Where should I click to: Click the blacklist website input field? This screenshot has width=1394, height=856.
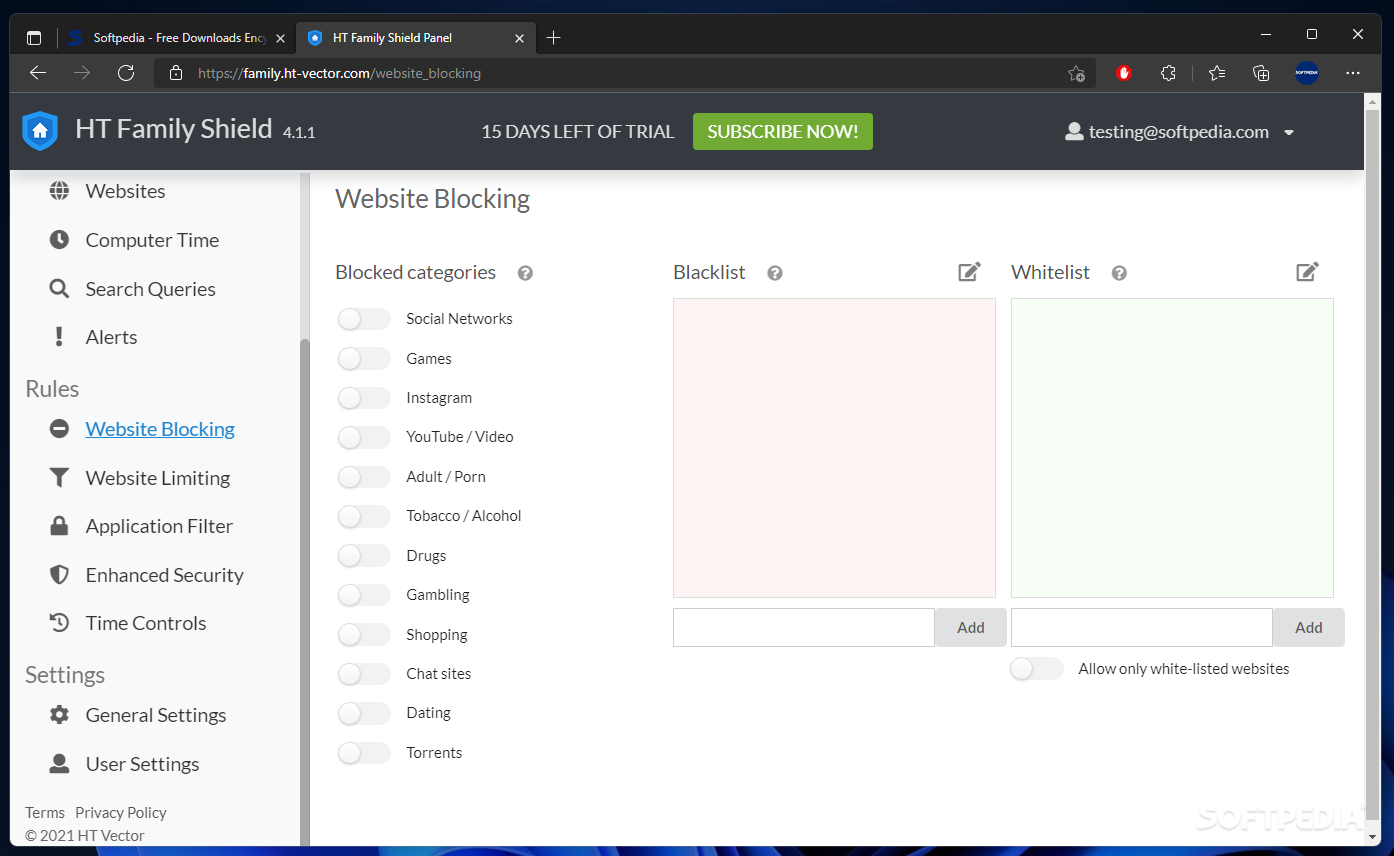804,628
